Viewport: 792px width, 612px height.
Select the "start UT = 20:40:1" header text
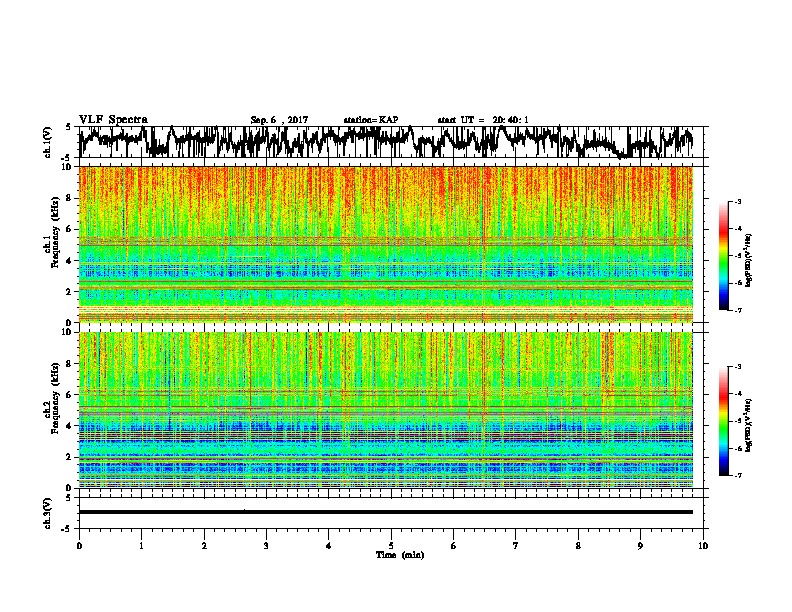click(483, 120)
